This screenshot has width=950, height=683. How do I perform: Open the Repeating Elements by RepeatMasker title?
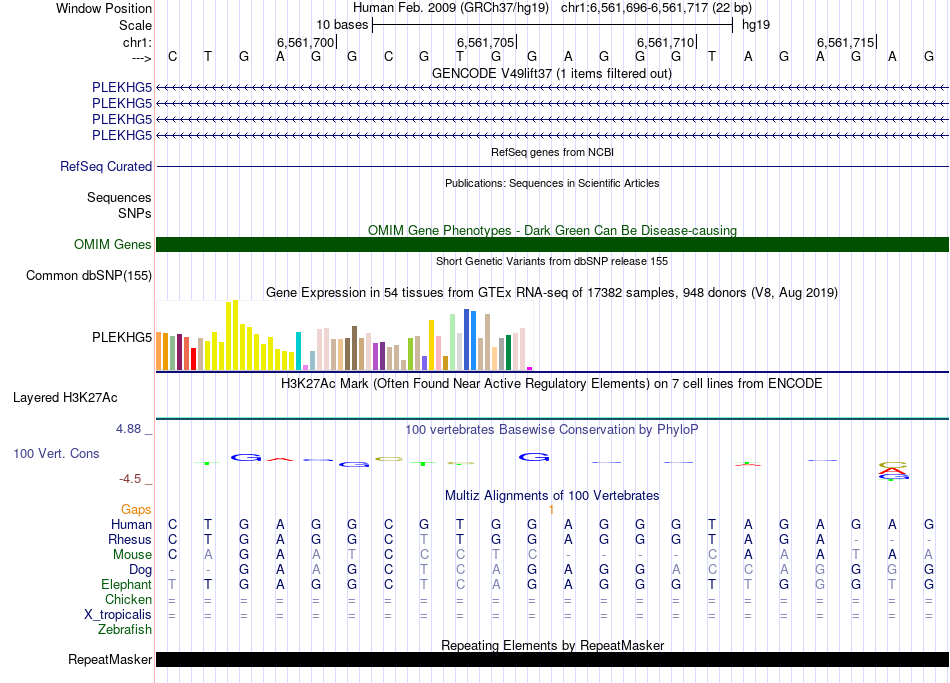pyautogui.click(x=552, y=645)
